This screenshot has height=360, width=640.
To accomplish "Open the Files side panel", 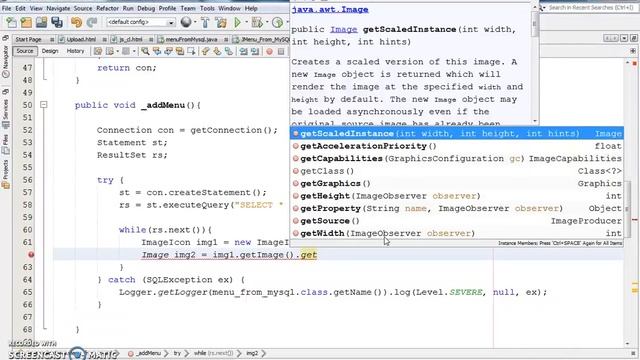I will [6, 145].
